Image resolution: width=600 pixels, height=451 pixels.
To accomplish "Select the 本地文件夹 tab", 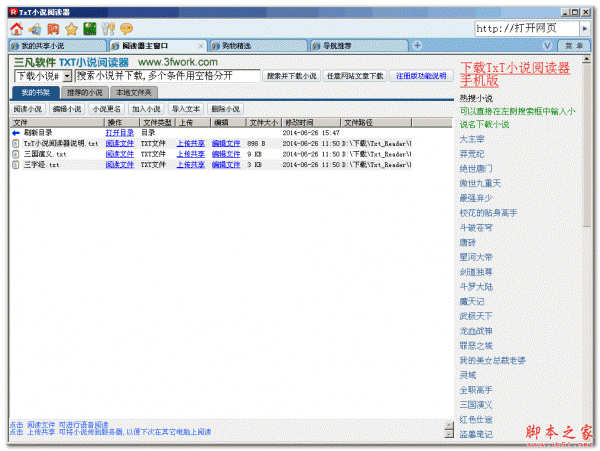I will [x=134, y=93].
